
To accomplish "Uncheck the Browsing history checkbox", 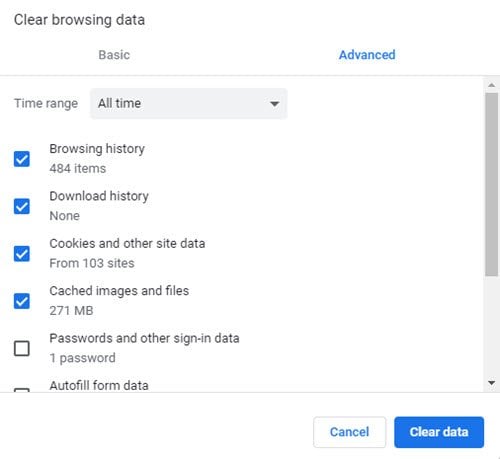I will pos(22,159).
